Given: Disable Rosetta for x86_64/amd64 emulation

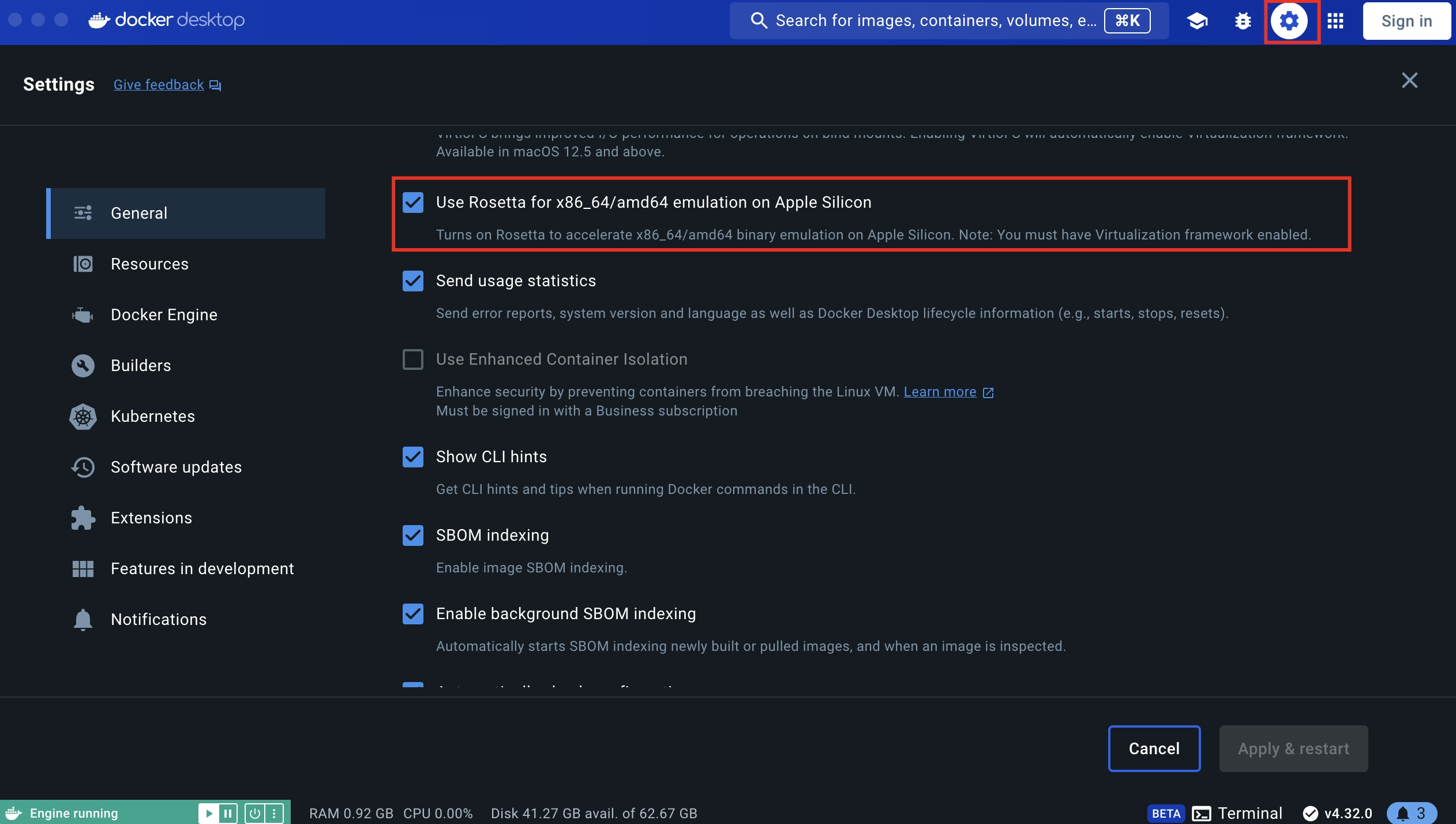Looking at the screenshot, I should point(412,203).
